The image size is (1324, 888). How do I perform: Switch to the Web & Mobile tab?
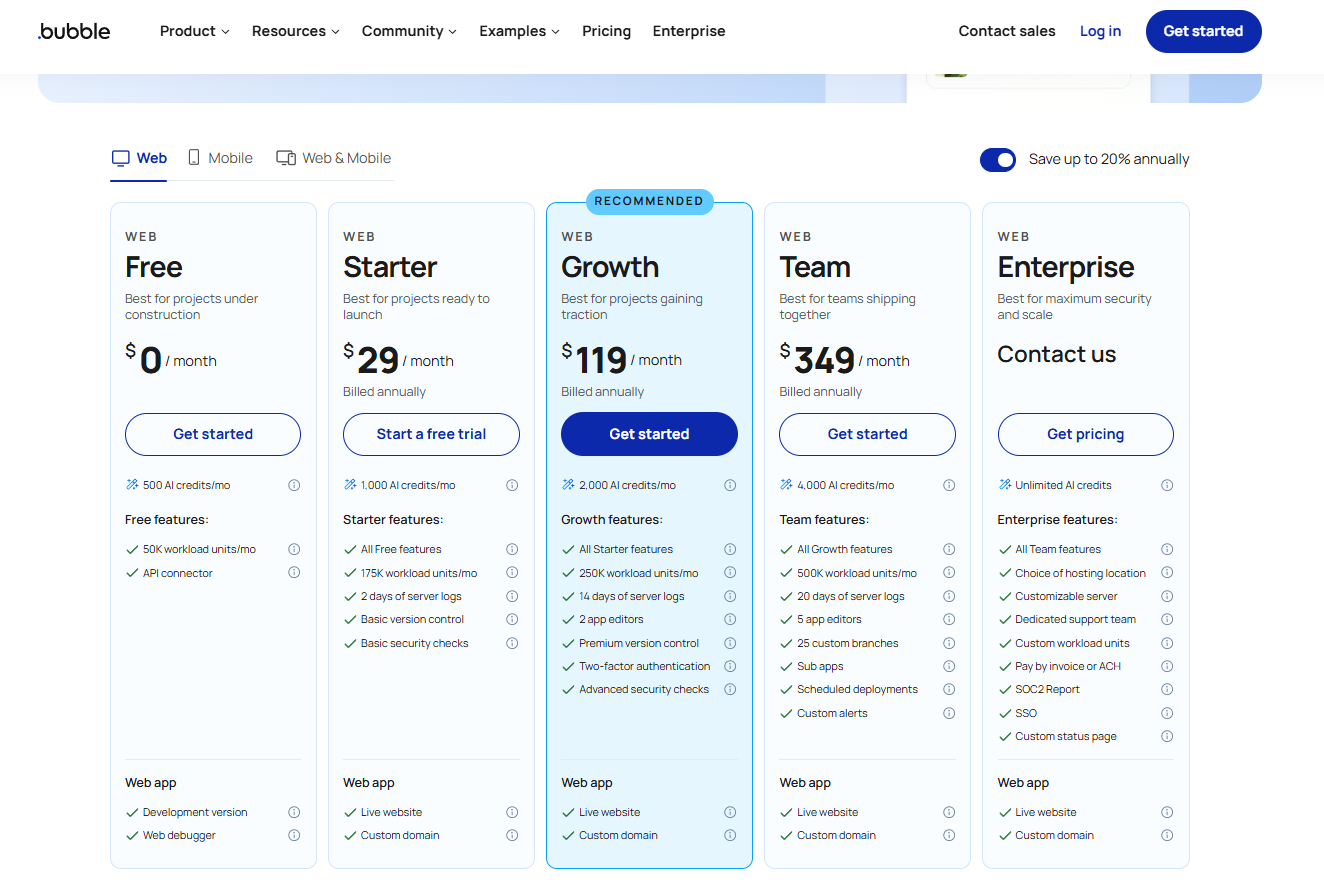333,158
